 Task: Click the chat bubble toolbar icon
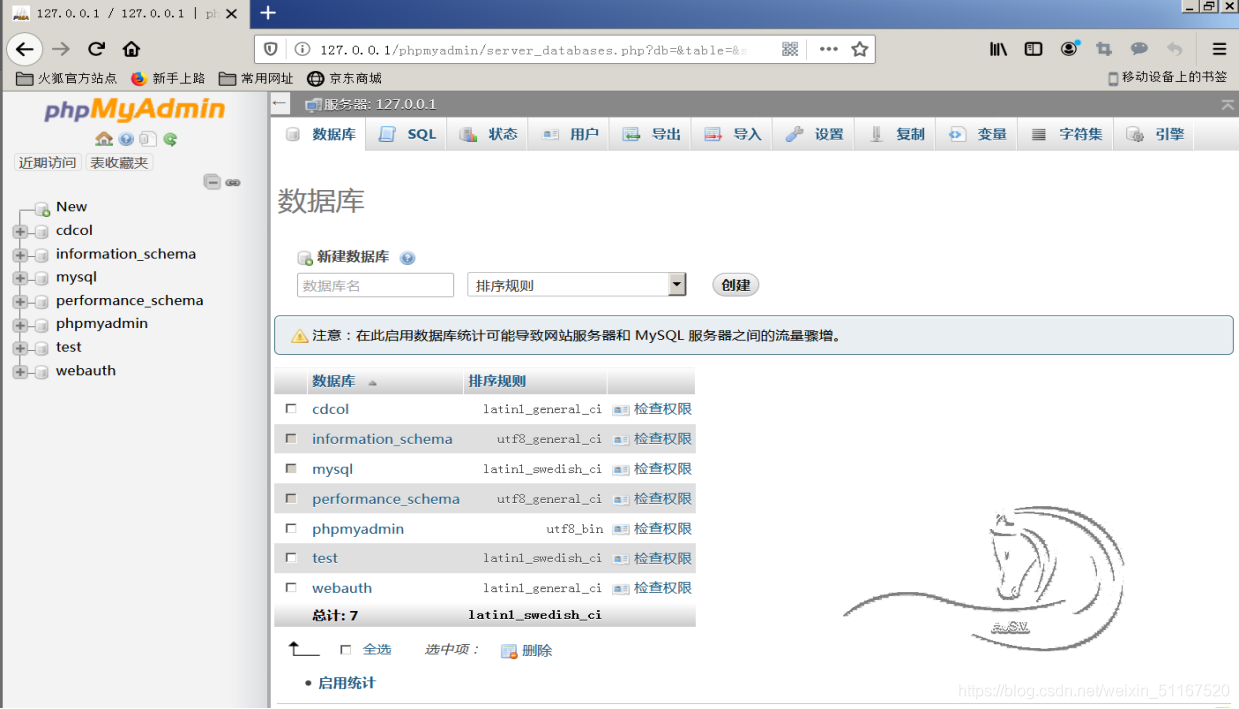(x=1139, y=49)
